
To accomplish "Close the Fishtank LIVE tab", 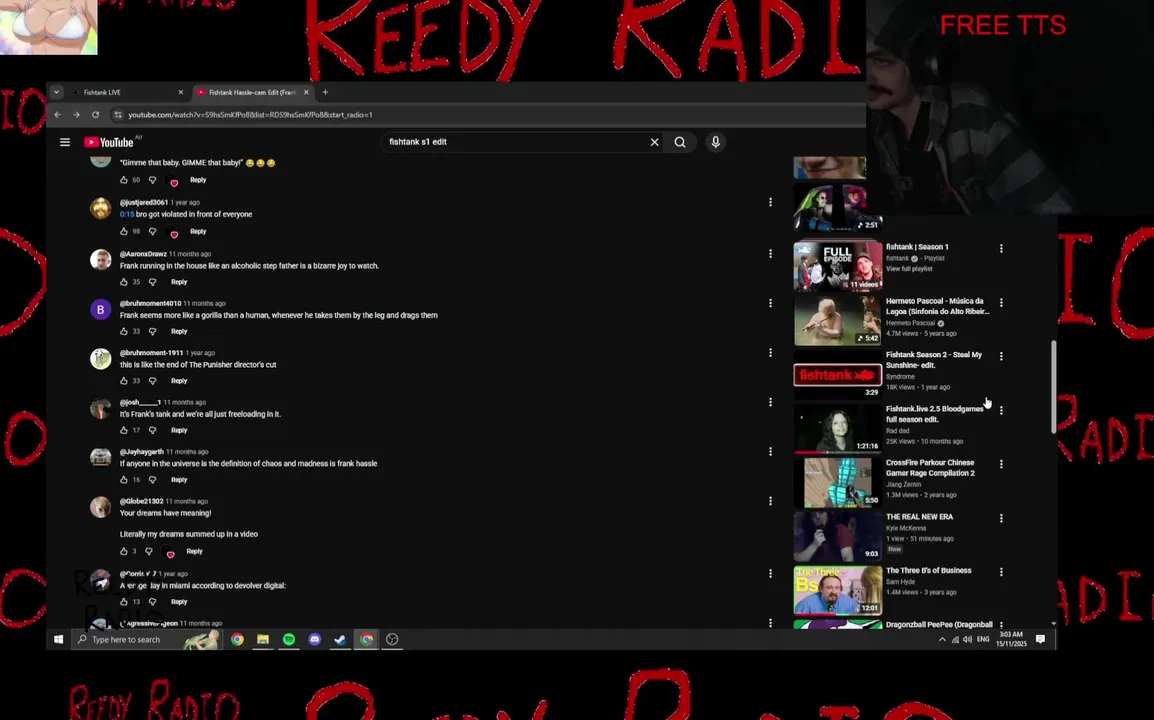I will pyautogui.click(x=181, y=92).
